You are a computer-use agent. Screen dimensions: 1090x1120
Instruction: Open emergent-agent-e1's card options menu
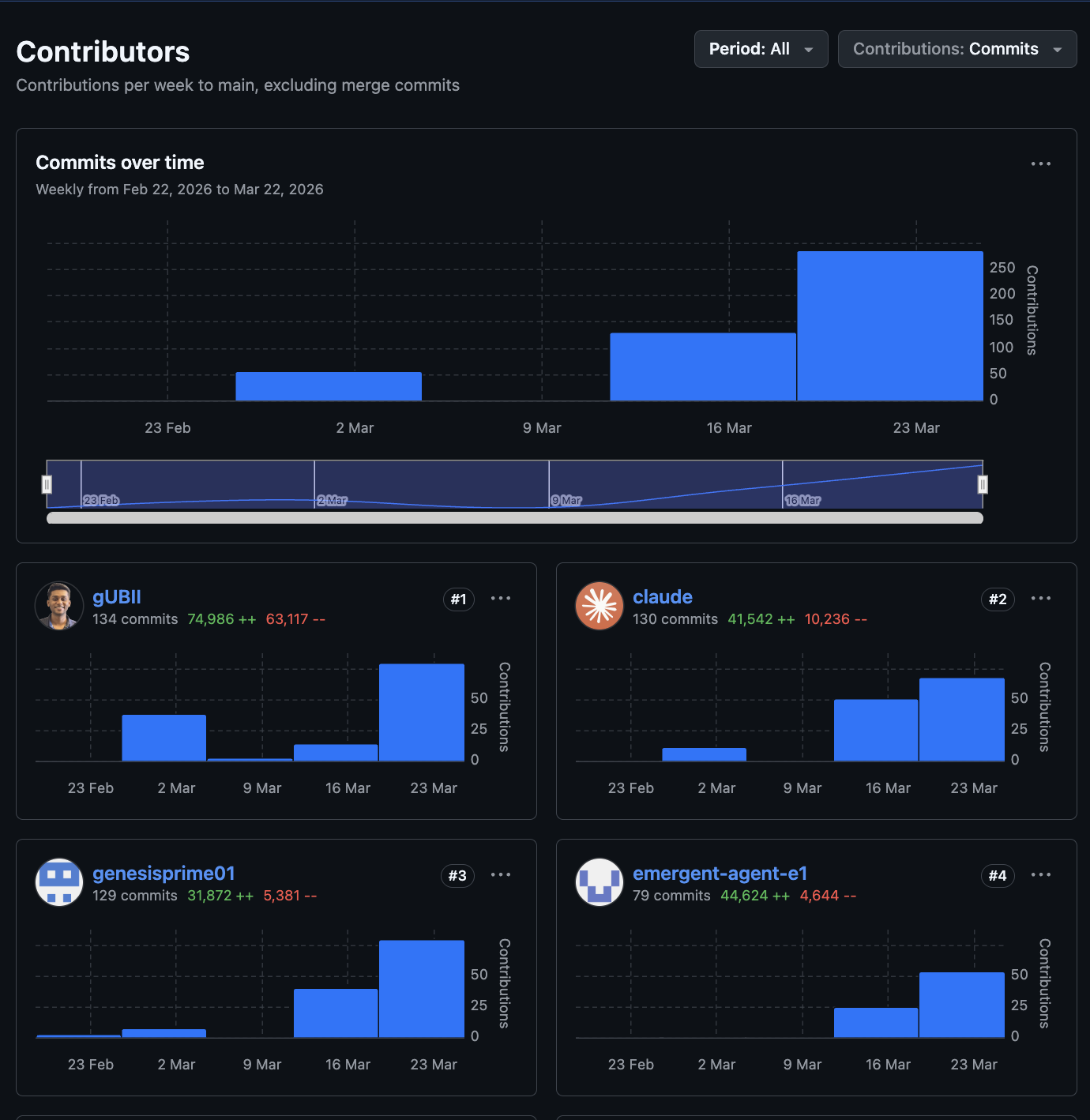point(1041,874)
